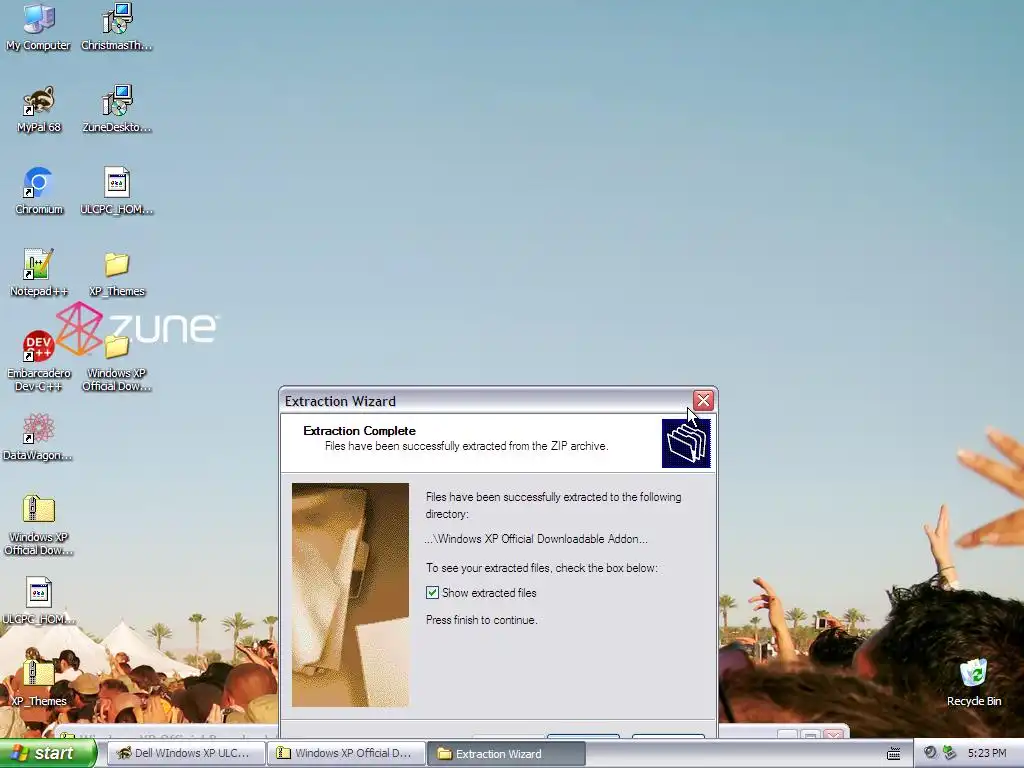Image resolution: width=1024 pixels, height=768 pixels.
Task: Launch the ChristmasTh... installer icon
Action: [x=116, y=27]
